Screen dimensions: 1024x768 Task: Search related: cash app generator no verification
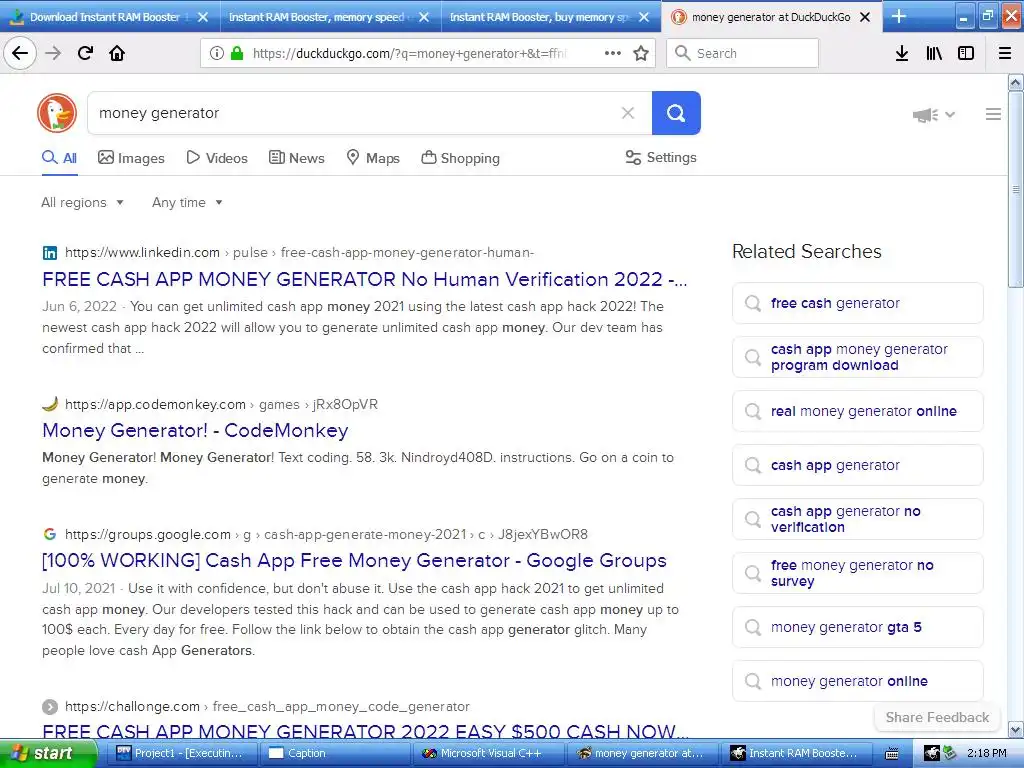857,519
